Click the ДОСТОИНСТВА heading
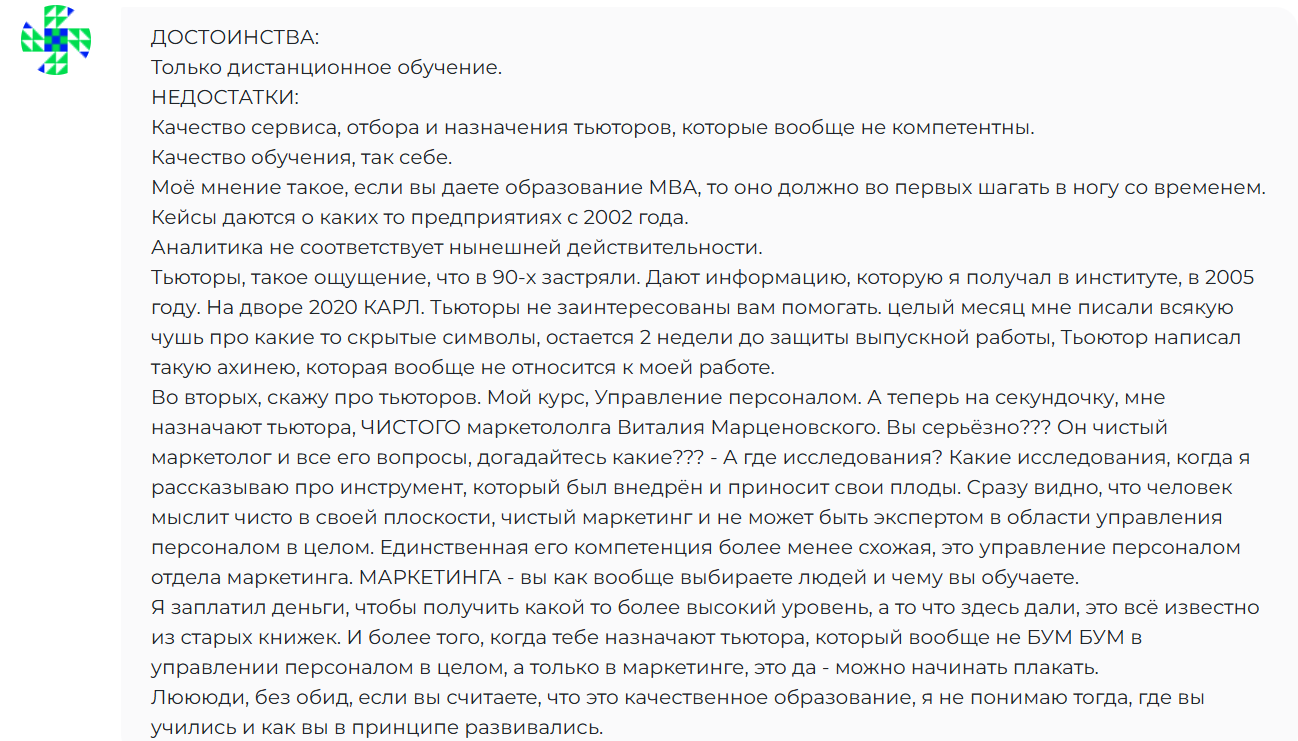Image resolution: width=1298 pixels, height=741 pixels. 235,38
